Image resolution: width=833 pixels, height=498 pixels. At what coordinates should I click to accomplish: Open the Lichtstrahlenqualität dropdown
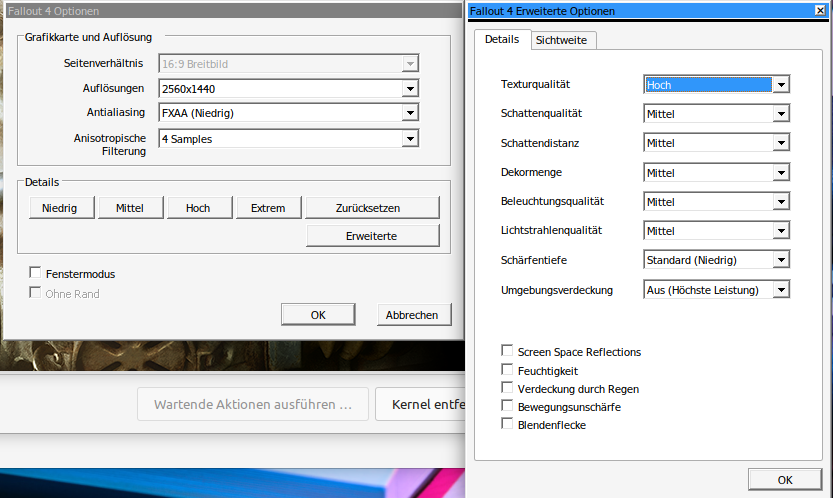pyautogui.click(x=716, y=231)
